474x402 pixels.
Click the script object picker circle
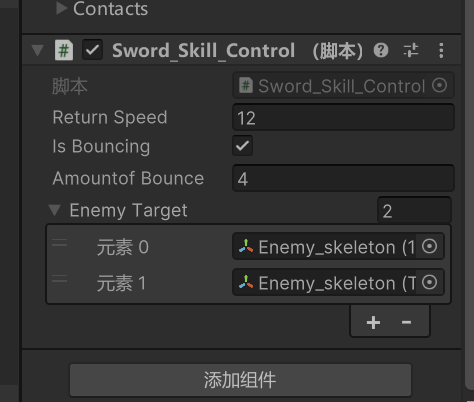pos(439,85)
